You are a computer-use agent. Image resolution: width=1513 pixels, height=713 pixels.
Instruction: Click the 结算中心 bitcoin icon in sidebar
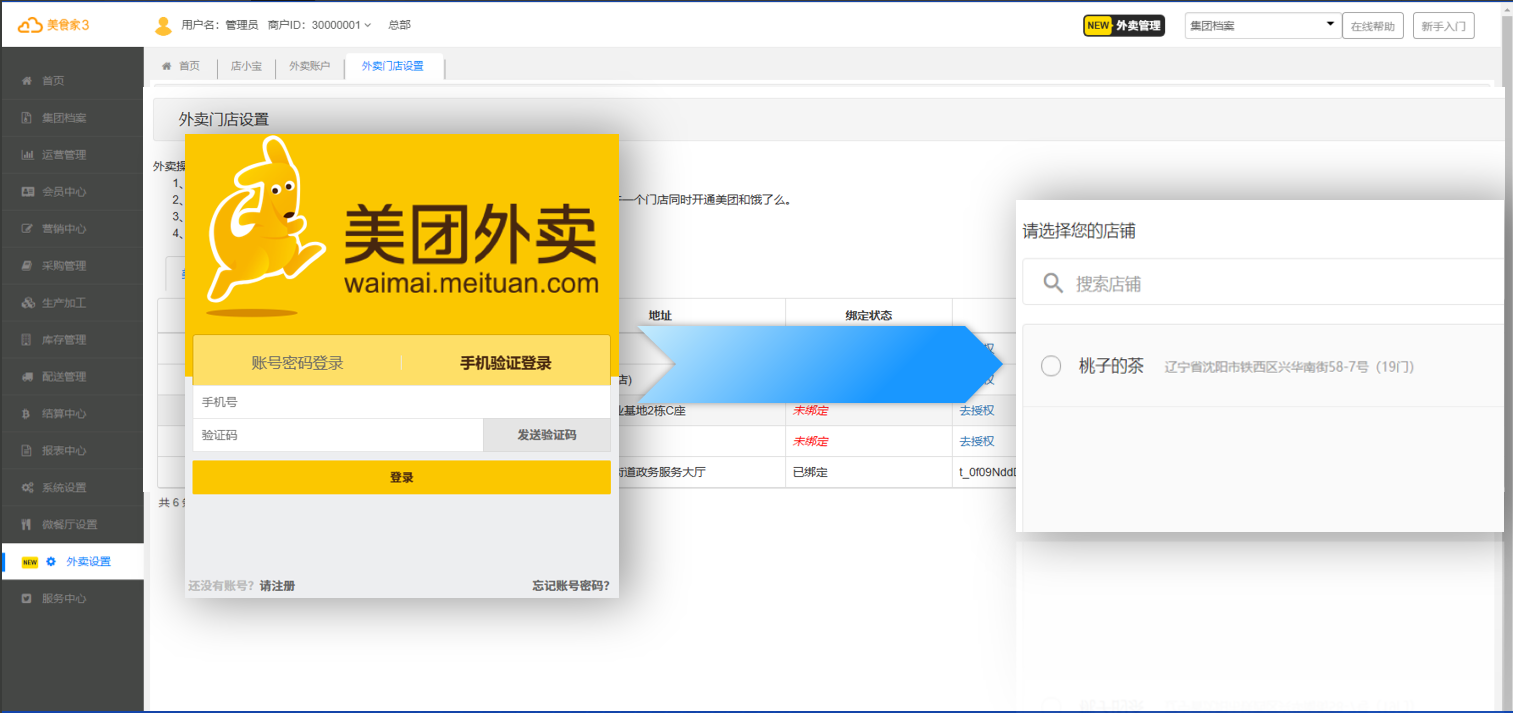(x=27, y=414)
